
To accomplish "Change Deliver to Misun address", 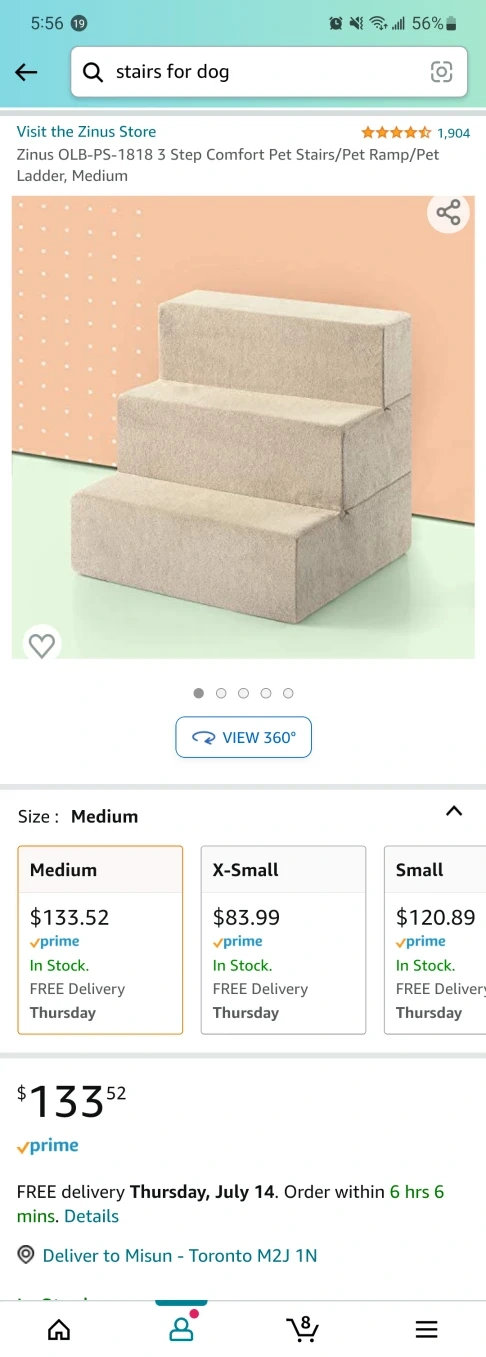I will click(x=180, y=1255).
